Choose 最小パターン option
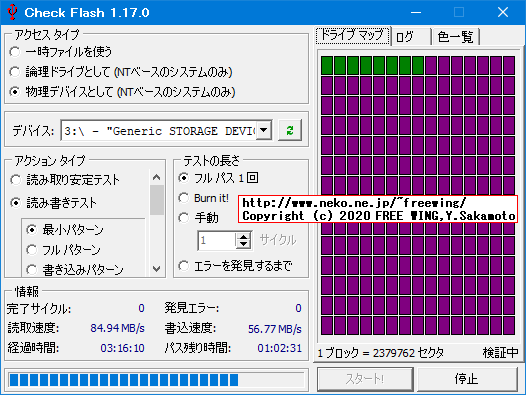 click(65, 230)
